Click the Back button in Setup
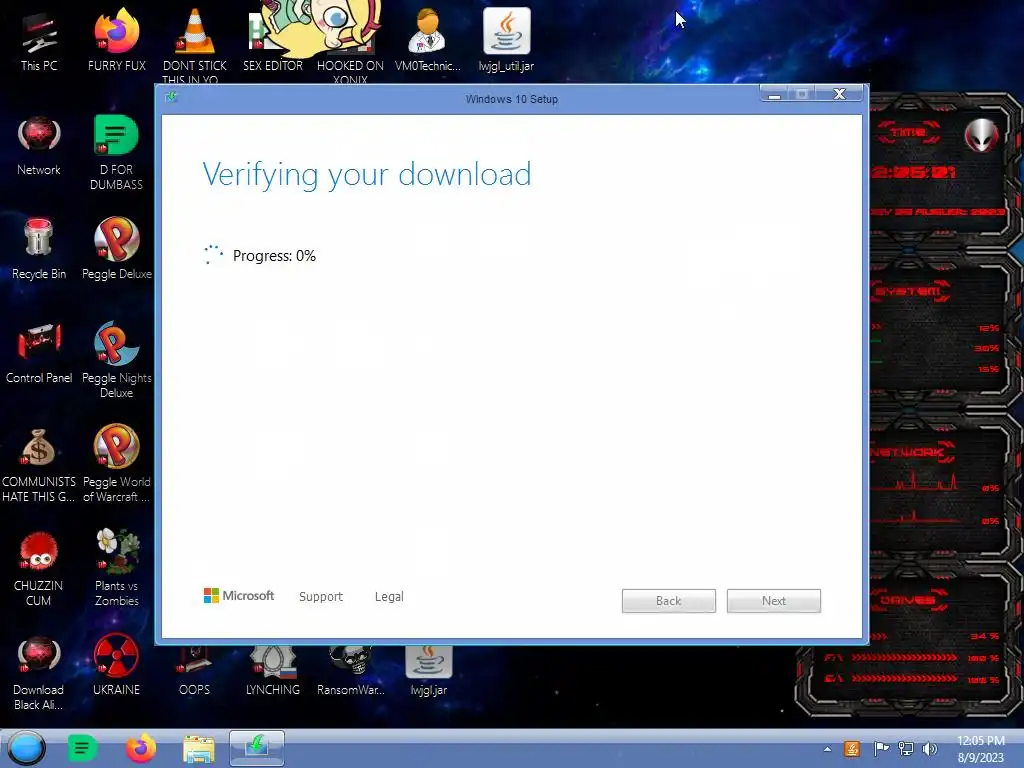Viewport: 1024px width, 768px height. click(669, 601)
